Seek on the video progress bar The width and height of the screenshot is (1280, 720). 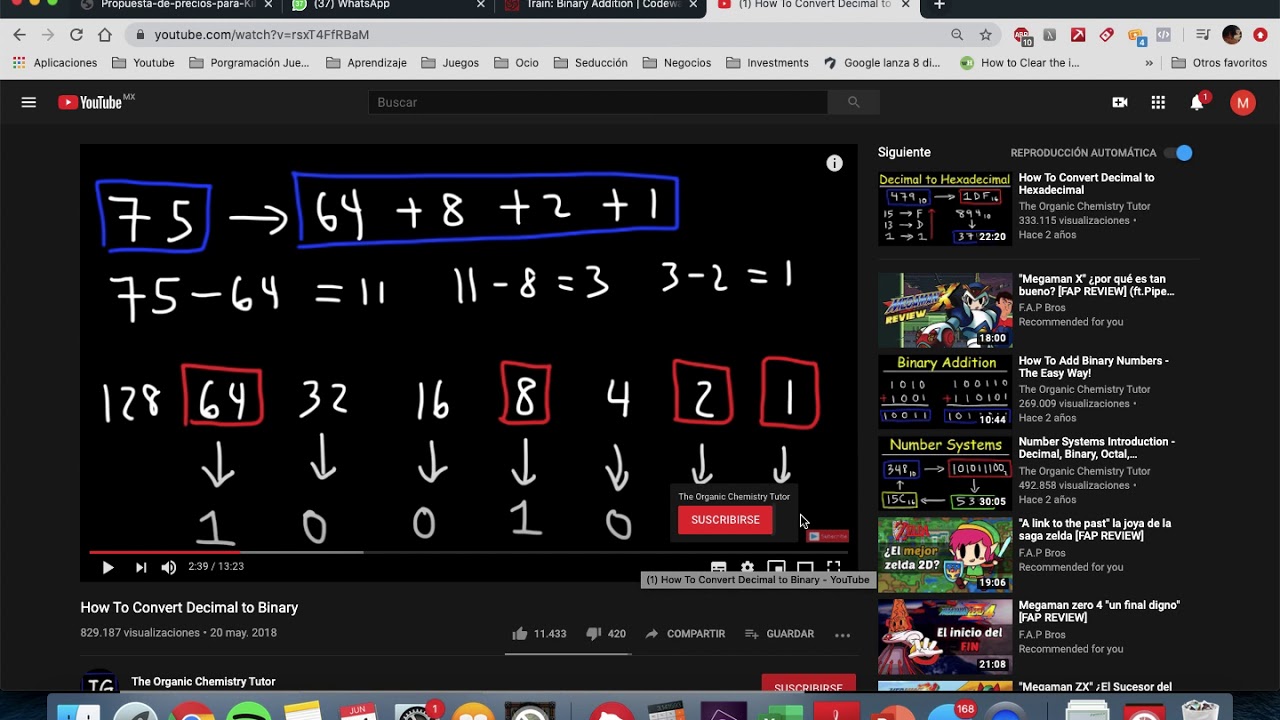coord(468,552)
